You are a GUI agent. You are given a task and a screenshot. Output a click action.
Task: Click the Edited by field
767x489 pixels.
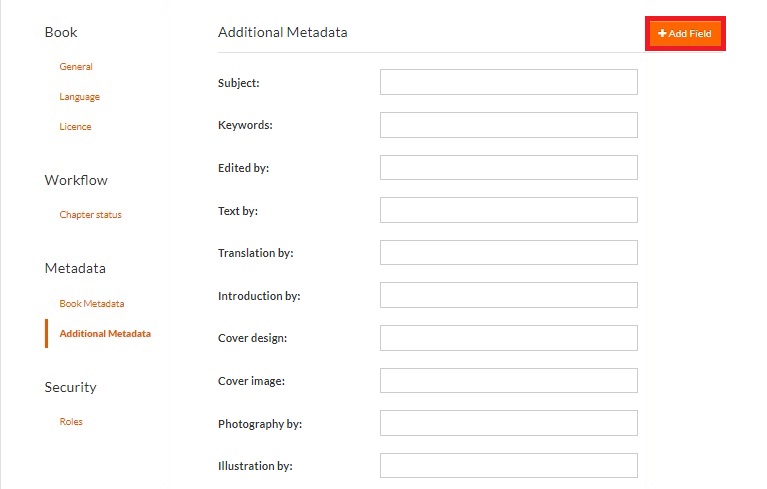pyautogui.click(x=508, y=168)
